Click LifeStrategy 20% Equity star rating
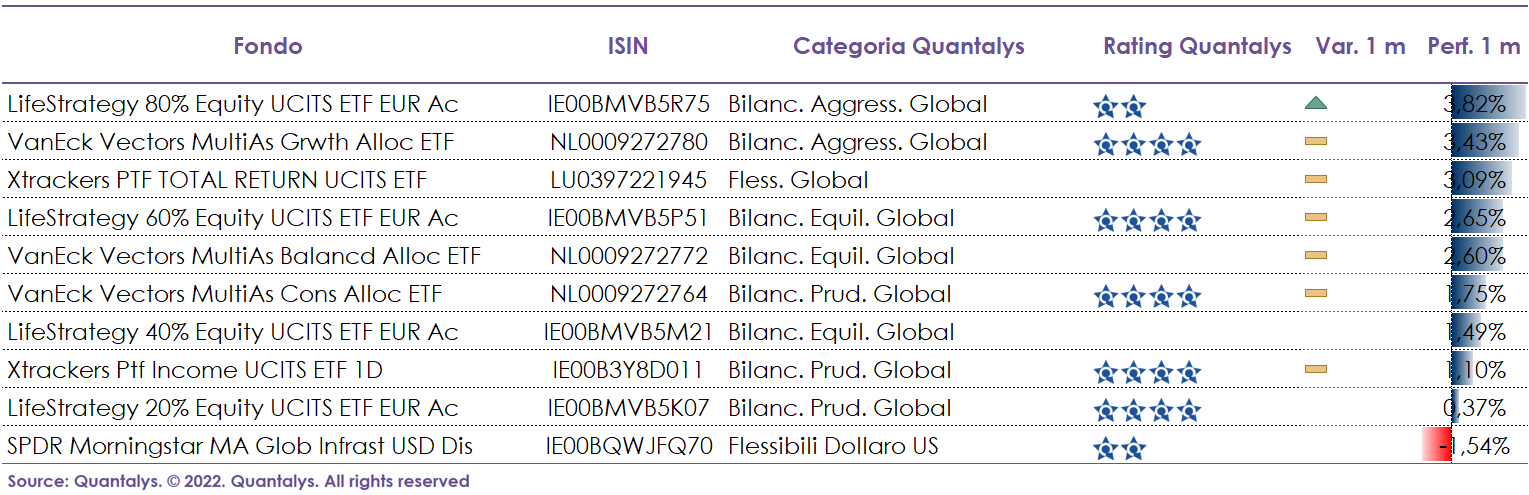This screenshot has width=1529, height=495. pyautogui.click(x=1146, y=410)
